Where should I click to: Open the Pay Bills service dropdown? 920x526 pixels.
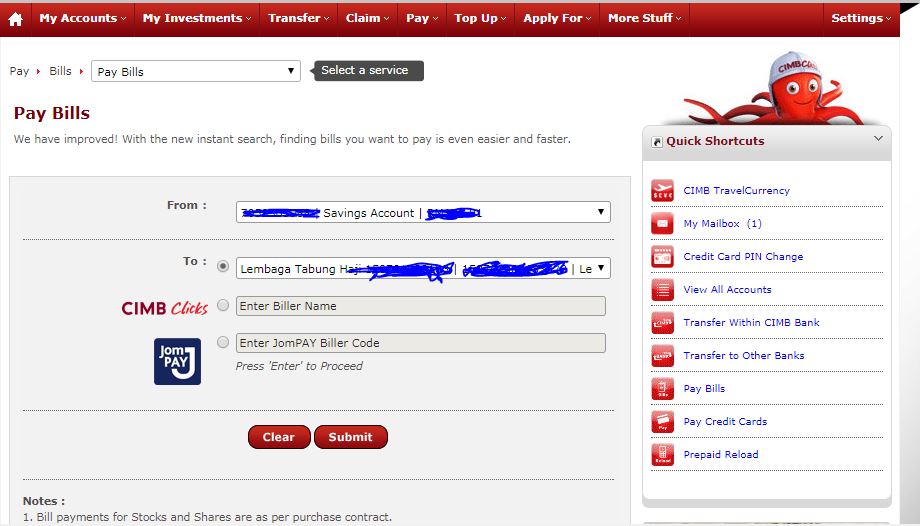point(196,71)
